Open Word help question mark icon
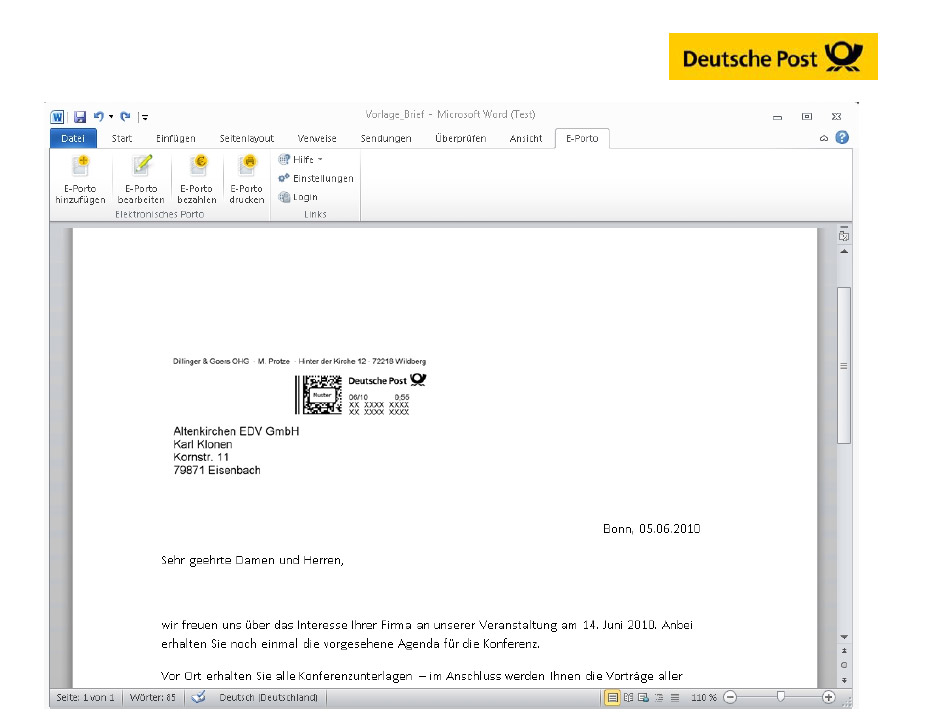The width and height of the screenshot is (926, 726). click(842, 138)
